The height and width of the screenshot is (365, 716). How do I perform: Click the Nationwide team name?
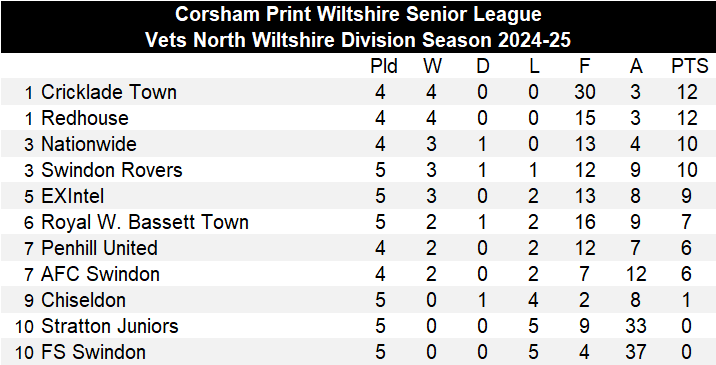click(89, 144)
